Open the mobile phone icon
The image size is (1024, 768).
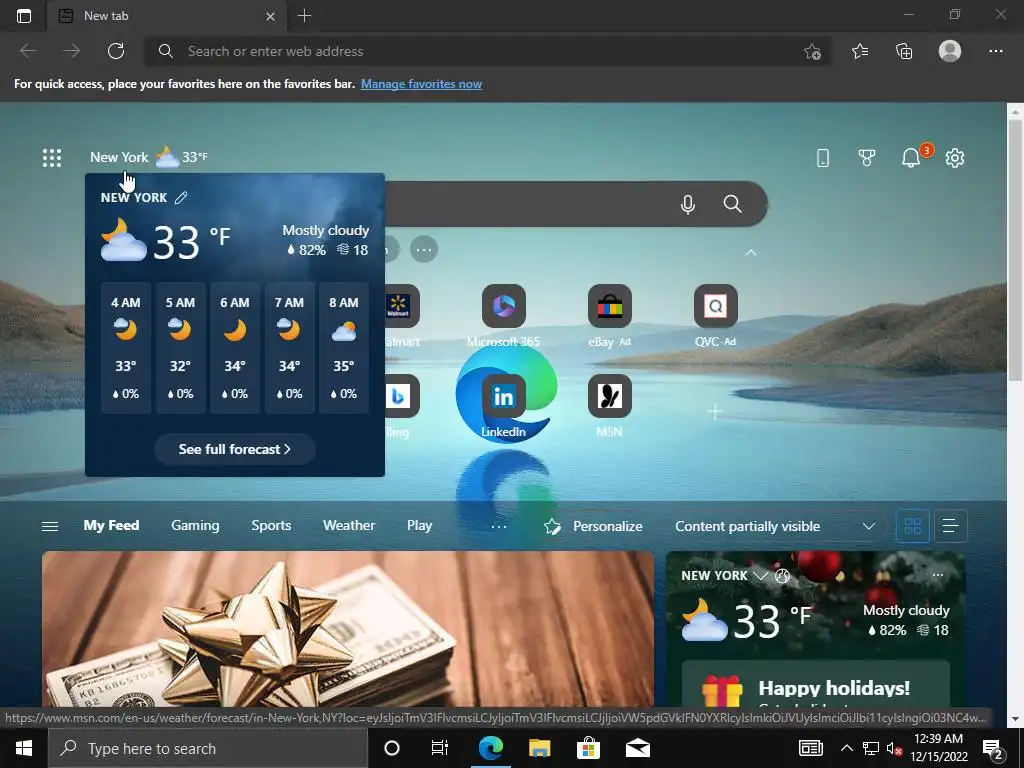(x=823, y=157)
